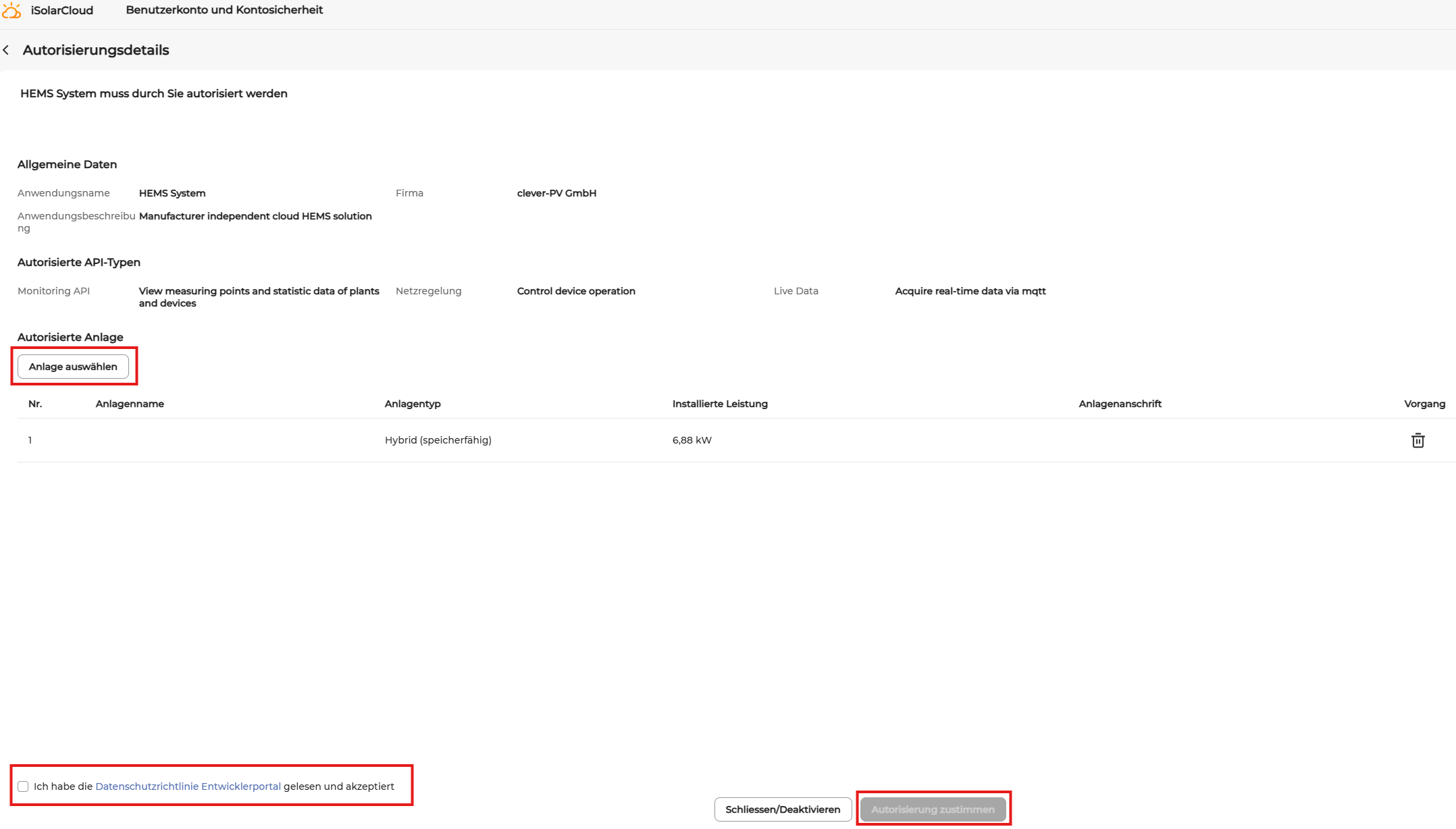
Task: Click the Vorgang column header
Action: [1425, 404]
